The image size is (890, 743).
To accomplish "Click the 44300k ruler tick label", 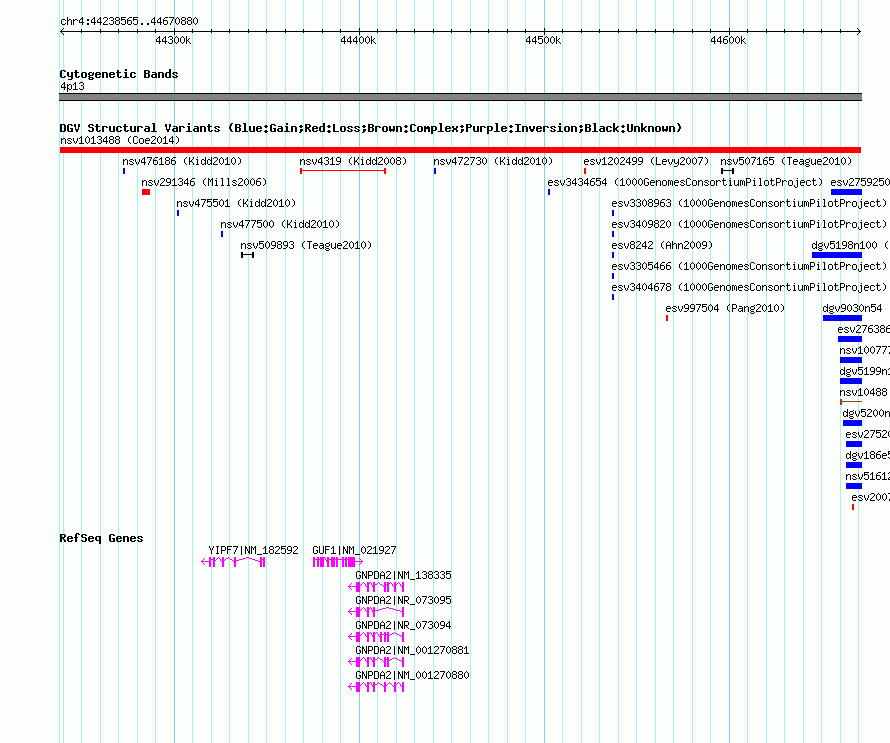I will pyautogui.click(x=173, y=40).
